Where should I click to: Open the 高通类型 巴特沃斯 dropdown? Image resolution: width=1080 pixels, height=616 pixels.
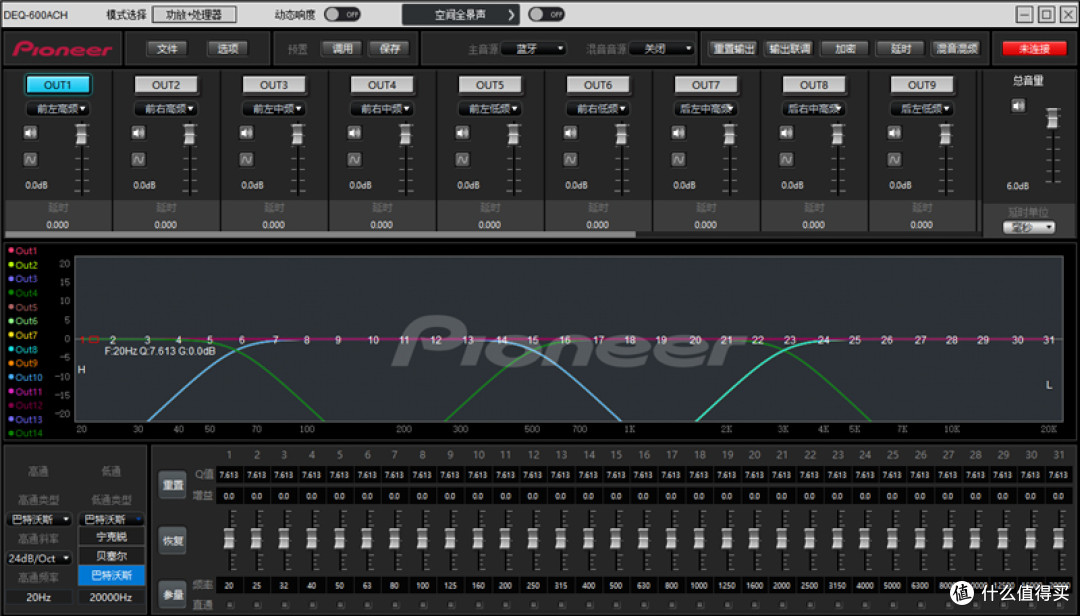click(x=39, y=519)
